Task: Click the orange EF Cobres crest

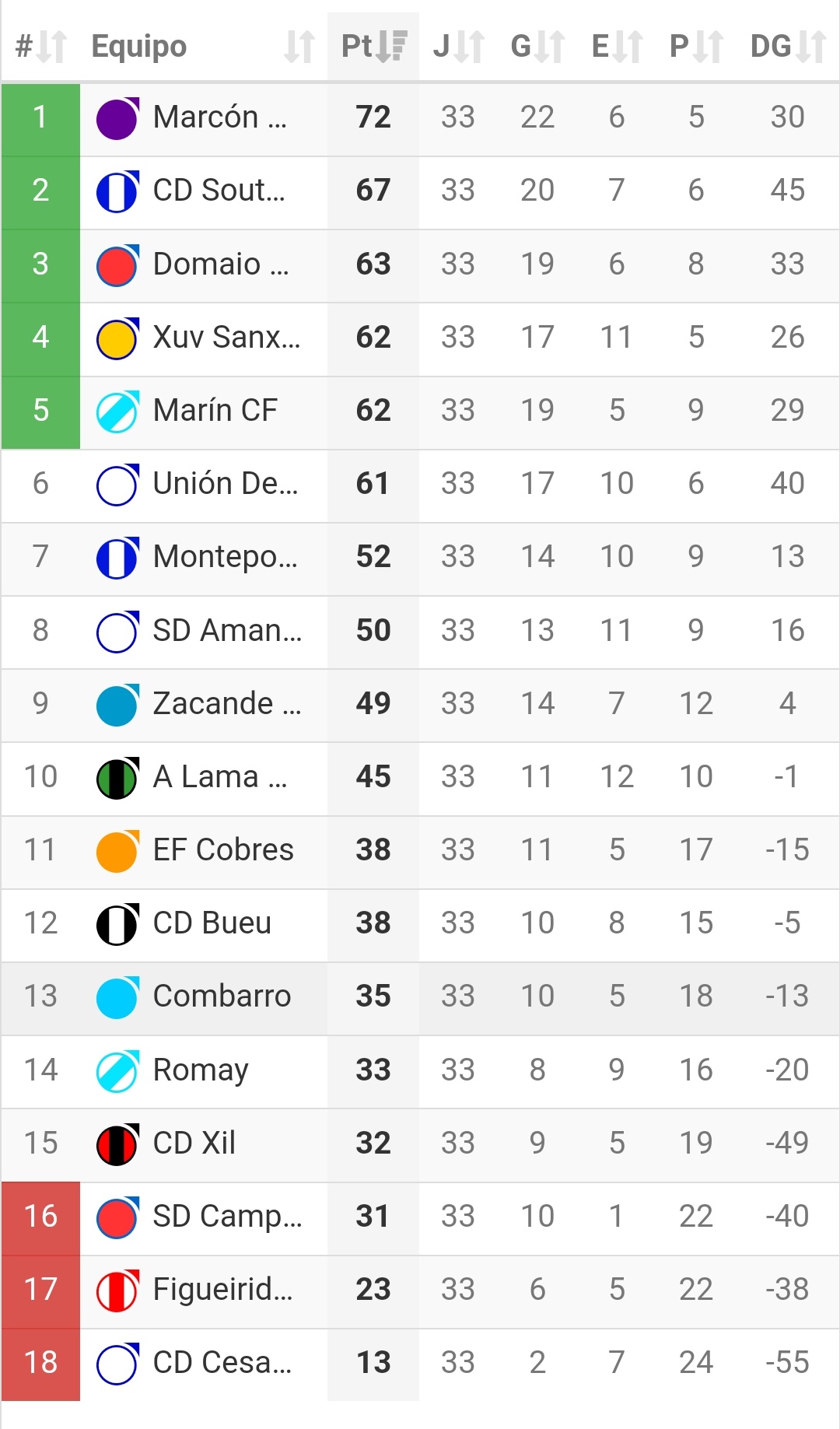Action: click(x=117, y=851)
